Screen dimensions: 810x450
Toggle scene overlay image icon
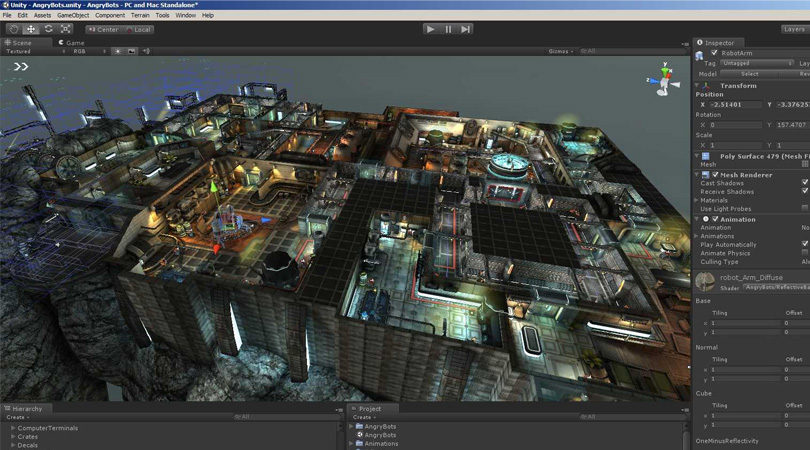click(132, 51)
